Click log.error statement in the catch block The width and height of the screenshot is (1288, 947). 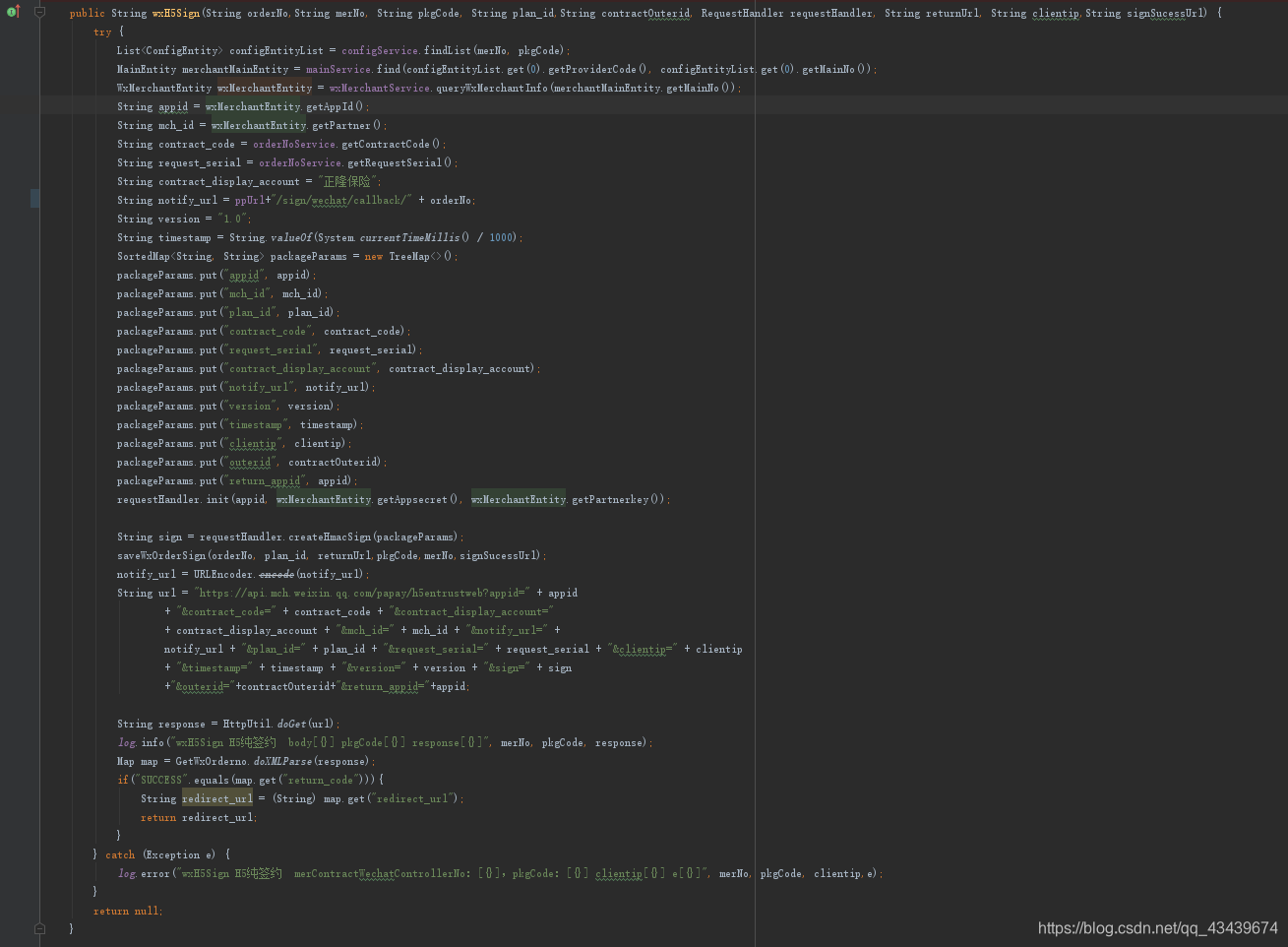(x=500, y=873)
